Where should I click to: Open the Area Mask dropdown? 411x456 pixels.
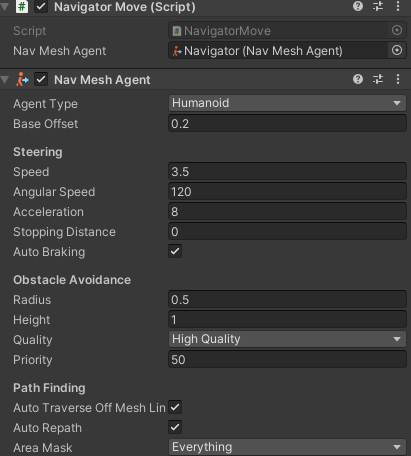(287, 447)
